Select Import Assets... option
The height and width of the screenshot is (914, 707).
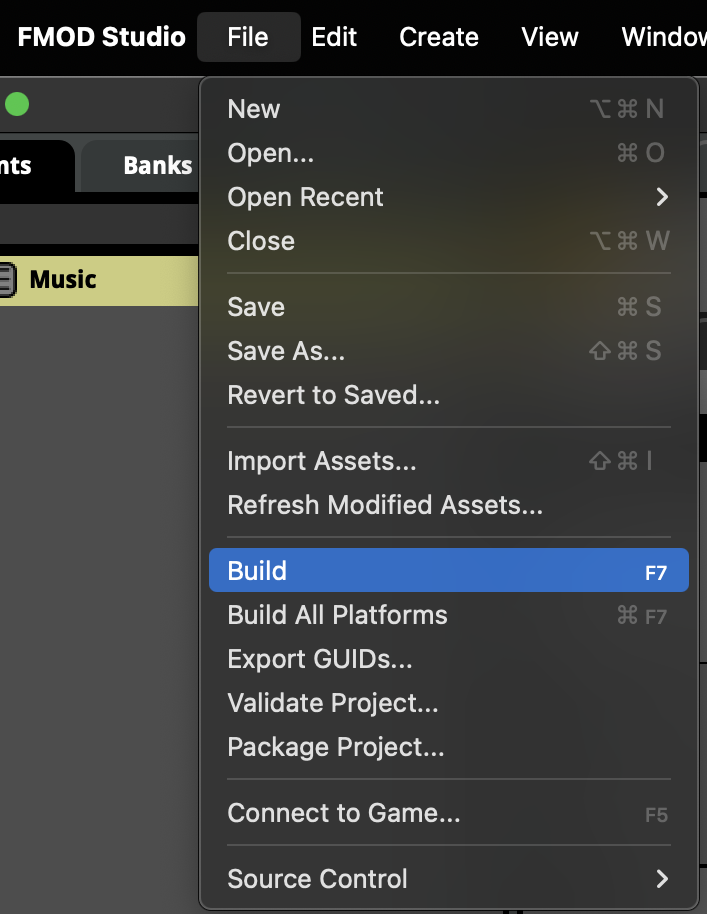322,461
